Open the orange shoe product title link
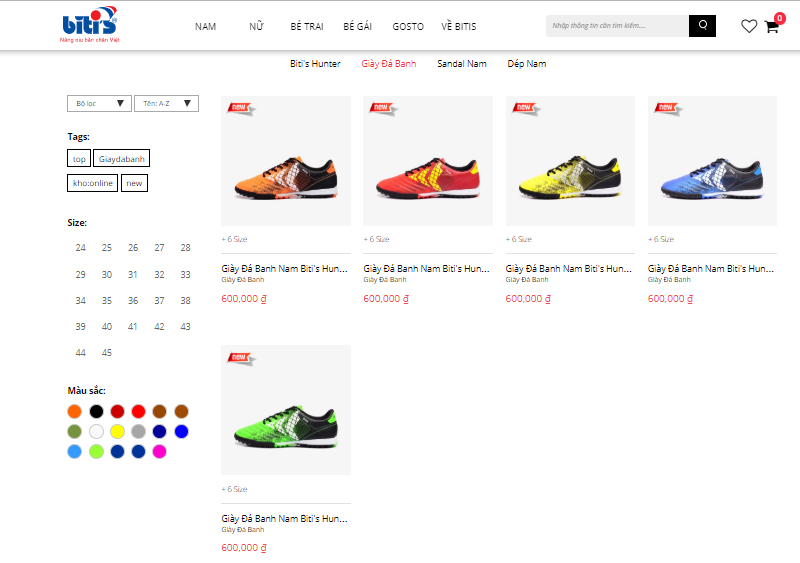Image resolution: width=800 pixels, height=563 pixels. (284, 268)
